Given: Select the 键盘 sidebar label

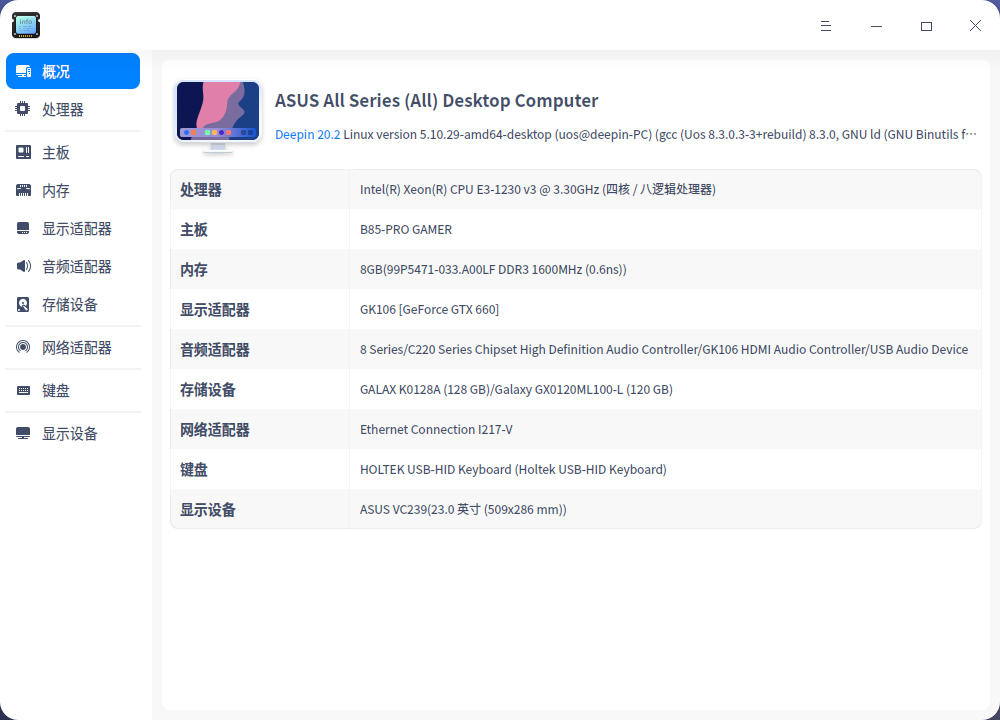Looking at the screenshot, I should tap(56, 390).
